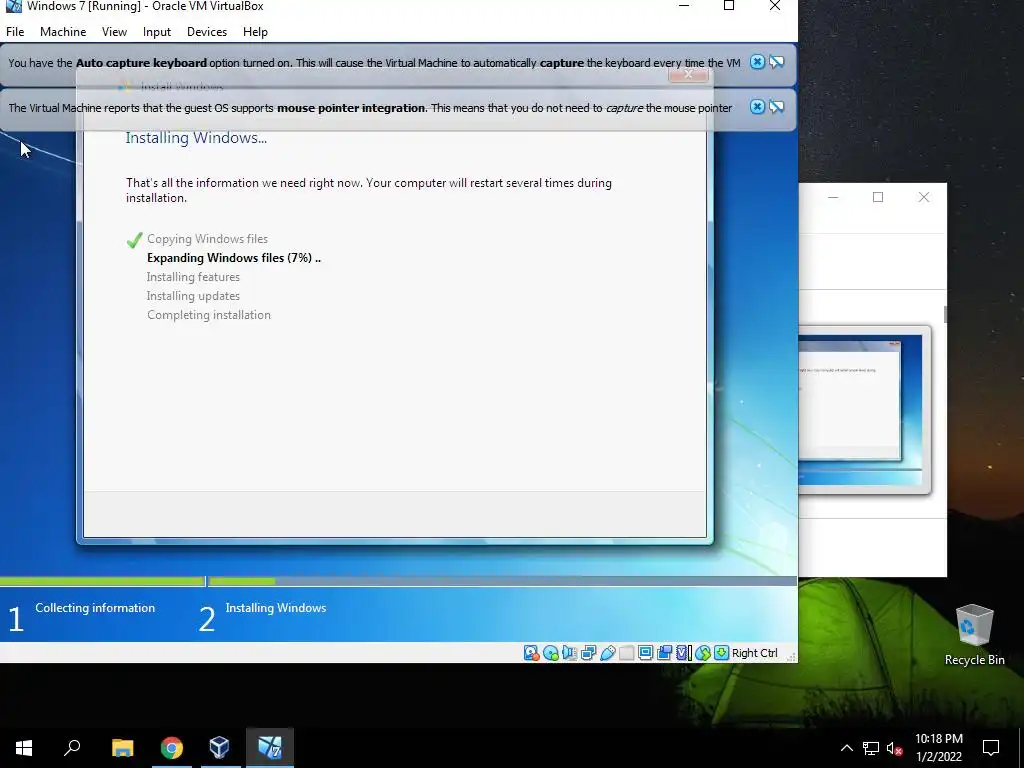Screen dimensions: 1024x768
Task: Click the Completing installation step text
Action: (x=208, y=315)
